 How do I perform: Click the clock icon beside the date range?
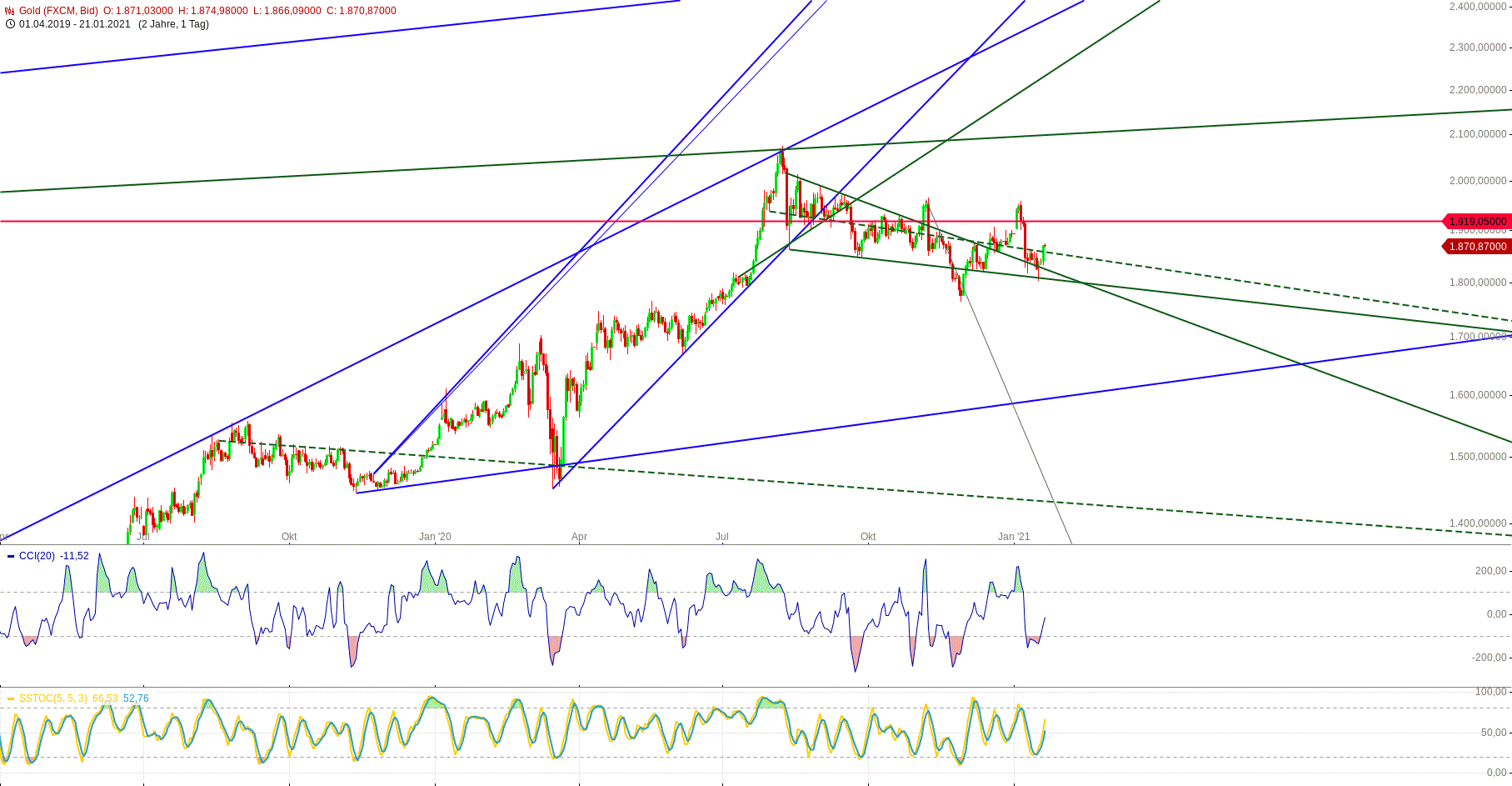[10, 24]
